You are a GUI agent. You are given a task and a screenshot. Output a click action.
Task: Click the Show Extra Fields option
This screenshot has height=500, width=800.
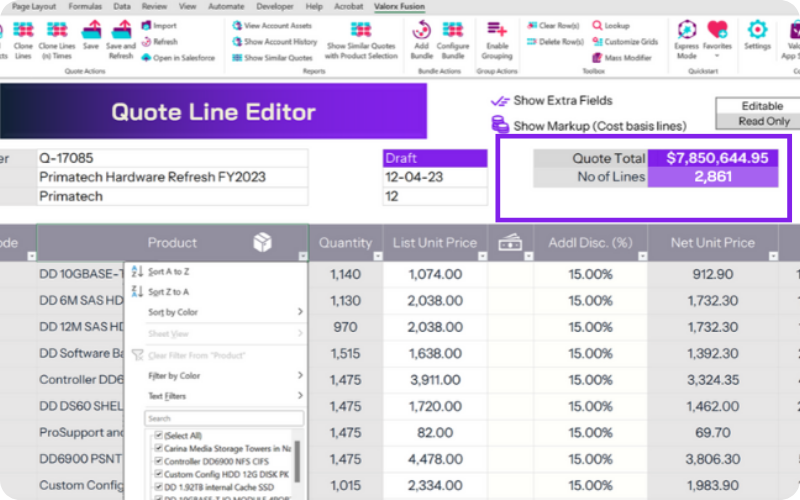coord(552,101)
